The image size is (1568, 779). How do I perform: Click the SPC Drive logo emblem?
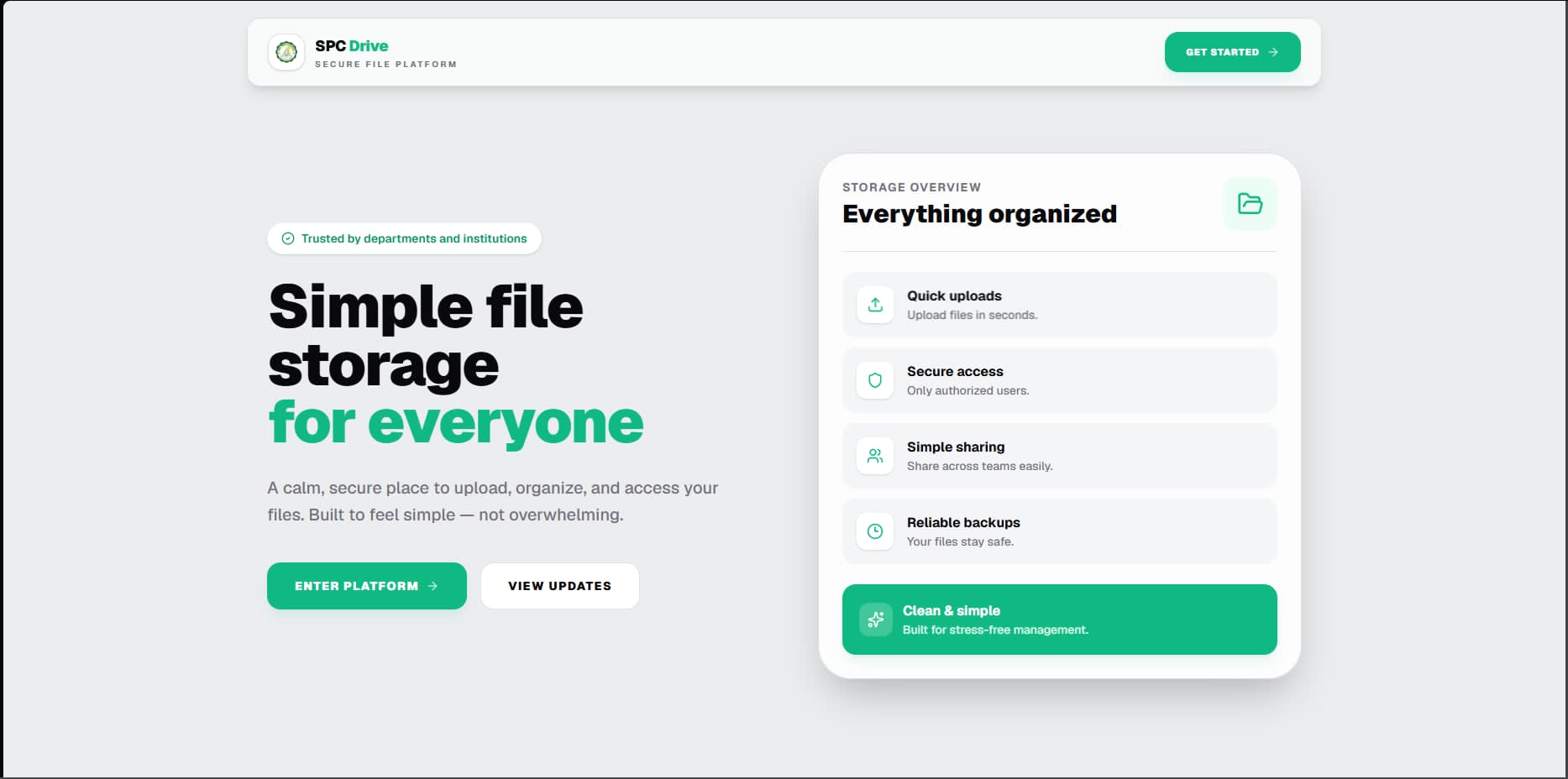tap(286, 52)
